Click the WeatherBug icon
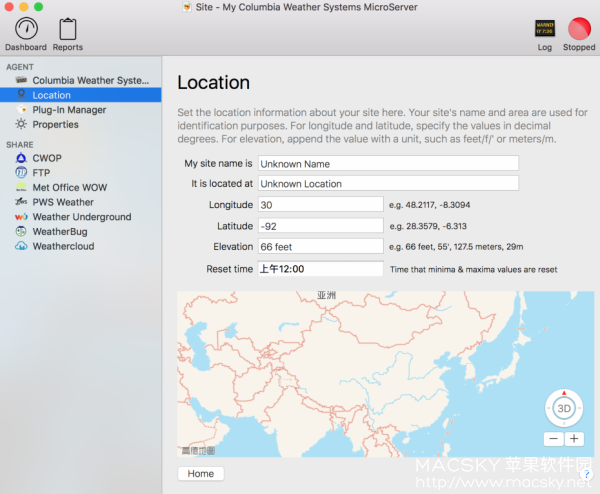The image size is (600, 494). coord(21,231)
